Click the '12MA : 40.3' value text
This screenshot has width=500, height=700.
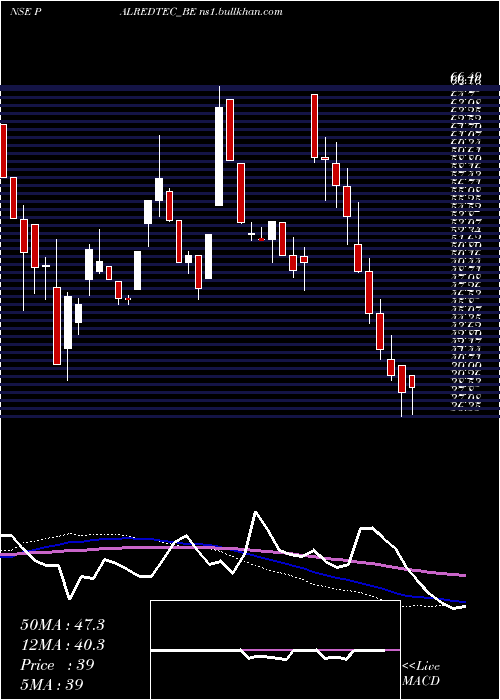point(62,645)
